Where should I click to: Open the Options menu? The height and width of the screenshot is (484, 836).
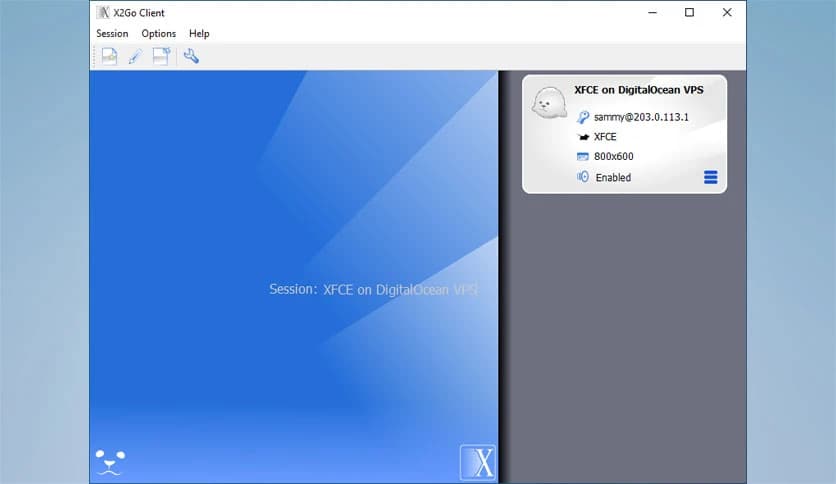click(158, 34)
